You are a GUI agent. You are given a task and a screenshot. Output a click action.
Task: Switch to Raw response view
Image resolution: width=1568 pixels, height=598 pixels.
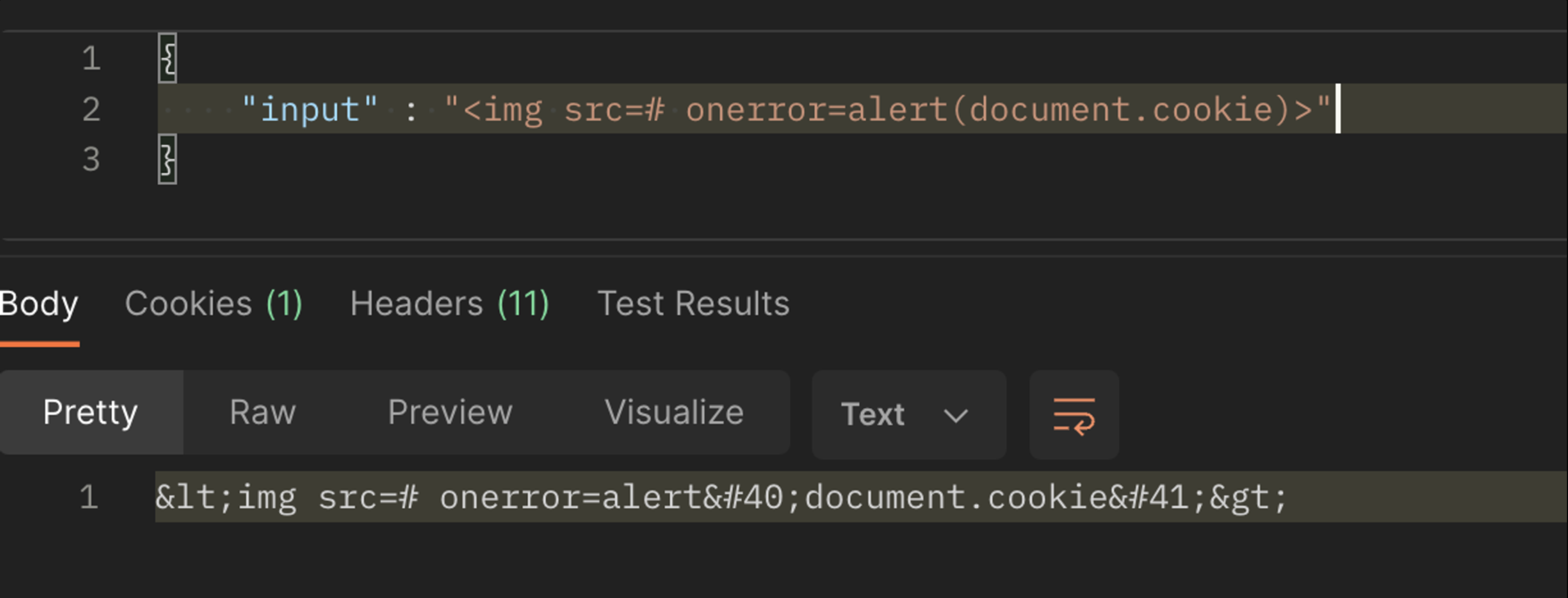coord(262,413)
